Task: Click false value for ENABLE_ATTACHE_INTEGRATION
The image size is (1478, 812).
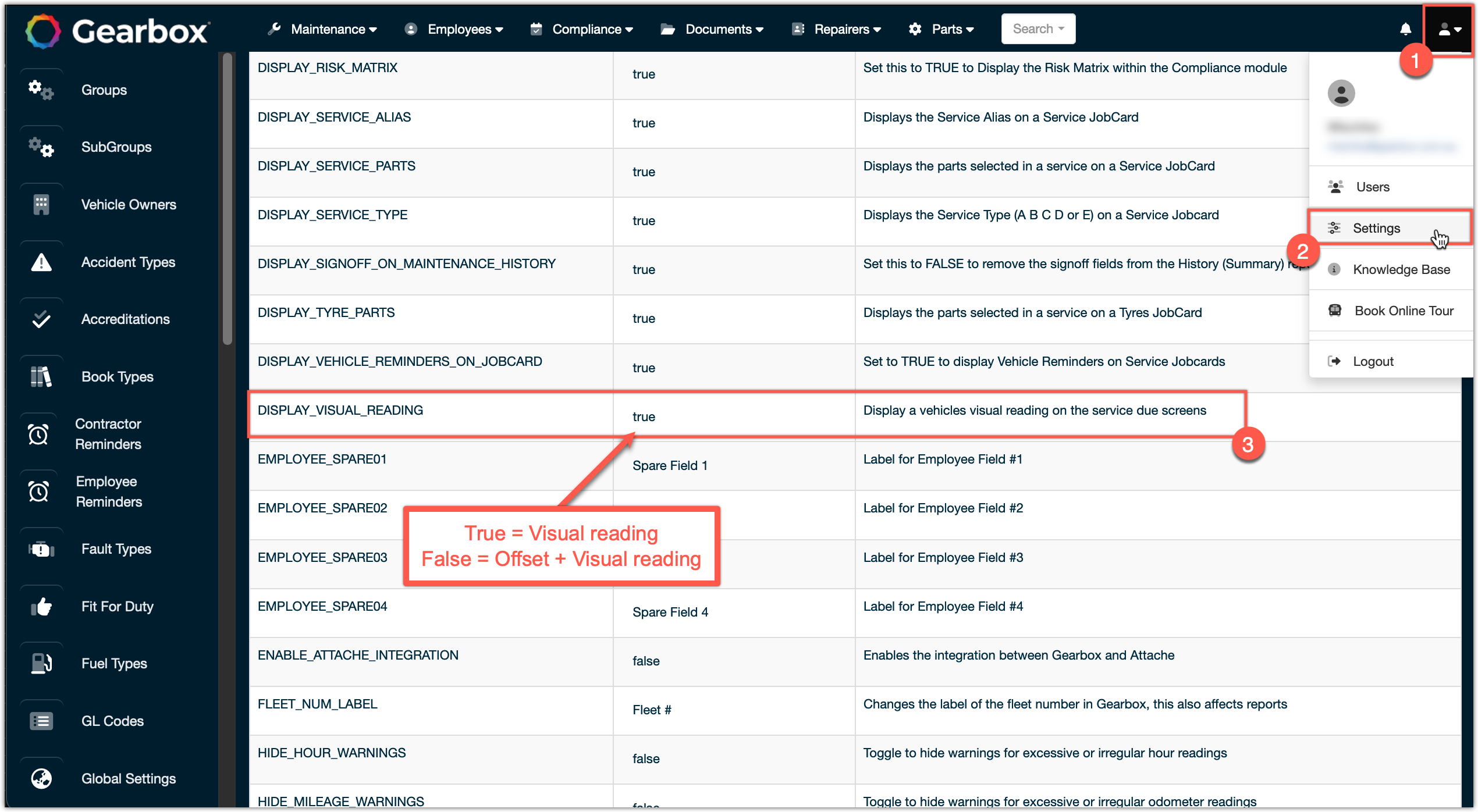Action: (x=646, y=661)
